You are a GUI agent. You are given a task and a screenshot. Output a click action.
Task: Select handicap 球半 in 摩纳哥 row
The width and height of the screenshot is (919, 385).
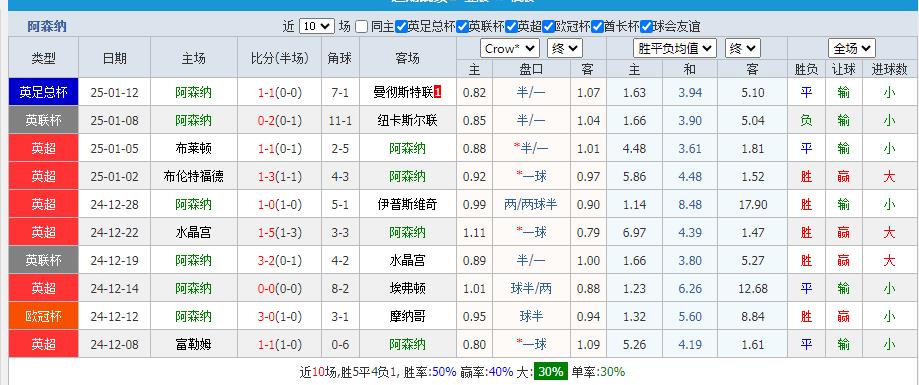[x=531, y=316]
